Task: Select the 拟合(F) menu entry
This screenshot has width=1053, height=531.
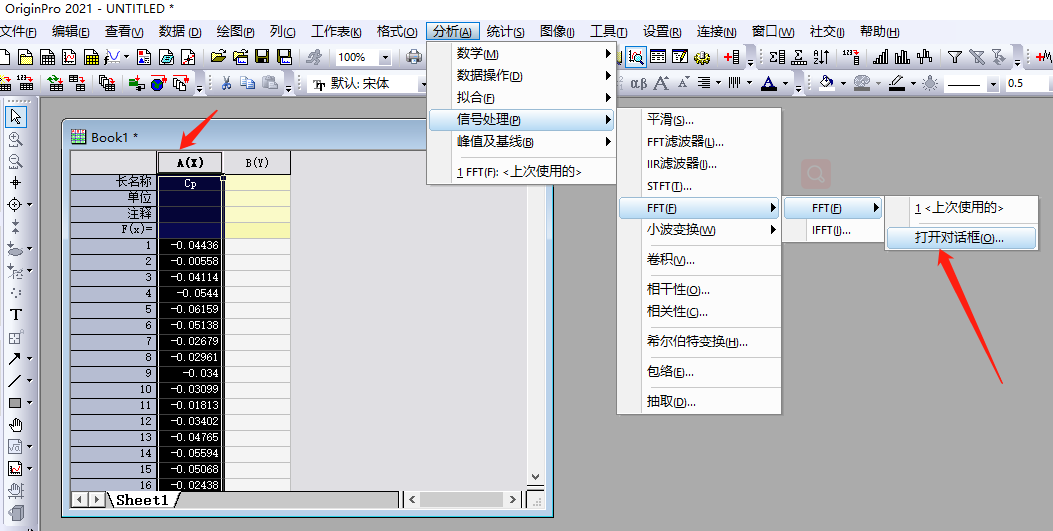Action: click(522, 97)
